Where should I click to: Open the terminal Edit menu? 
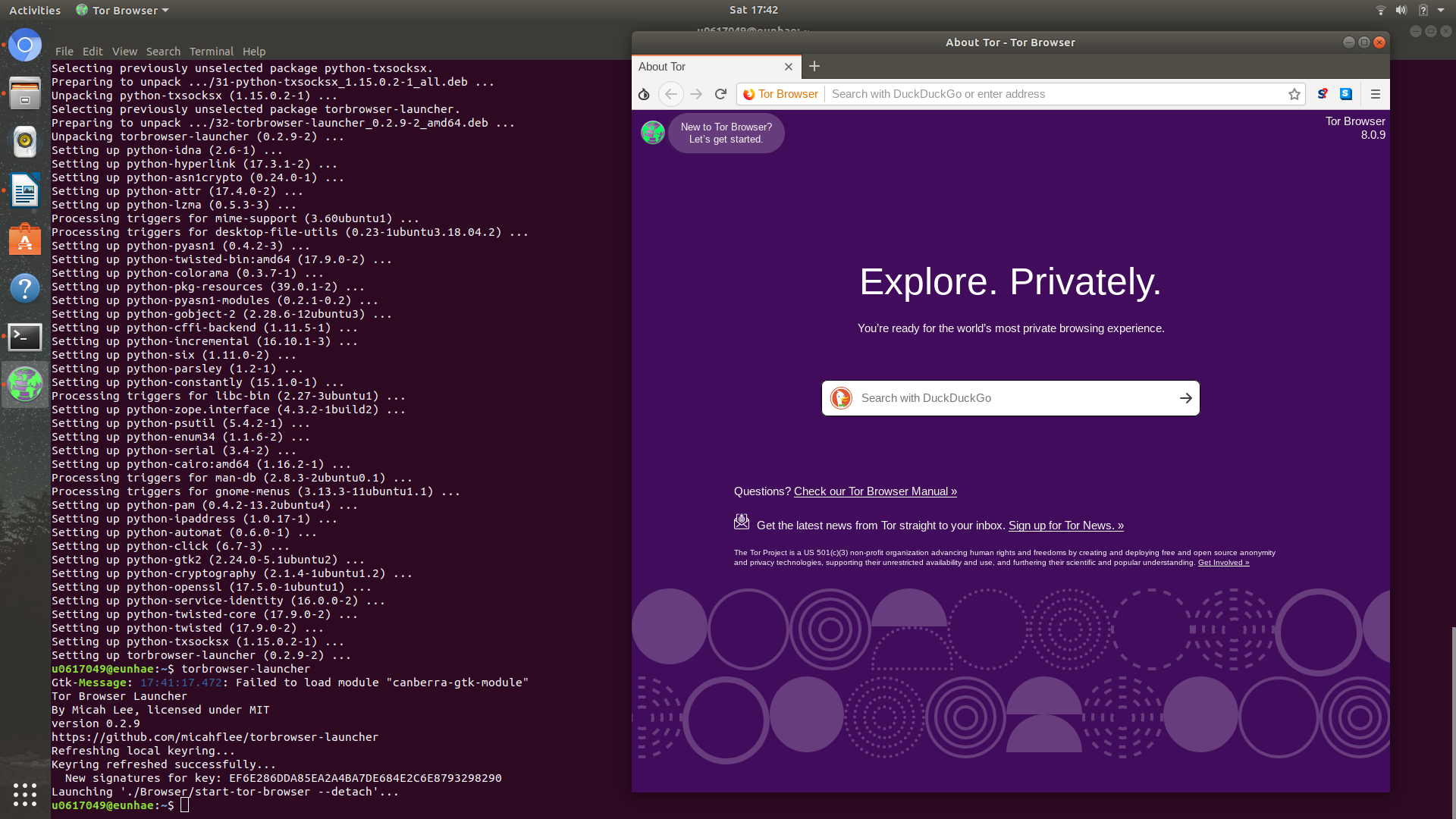click(93, 52)
